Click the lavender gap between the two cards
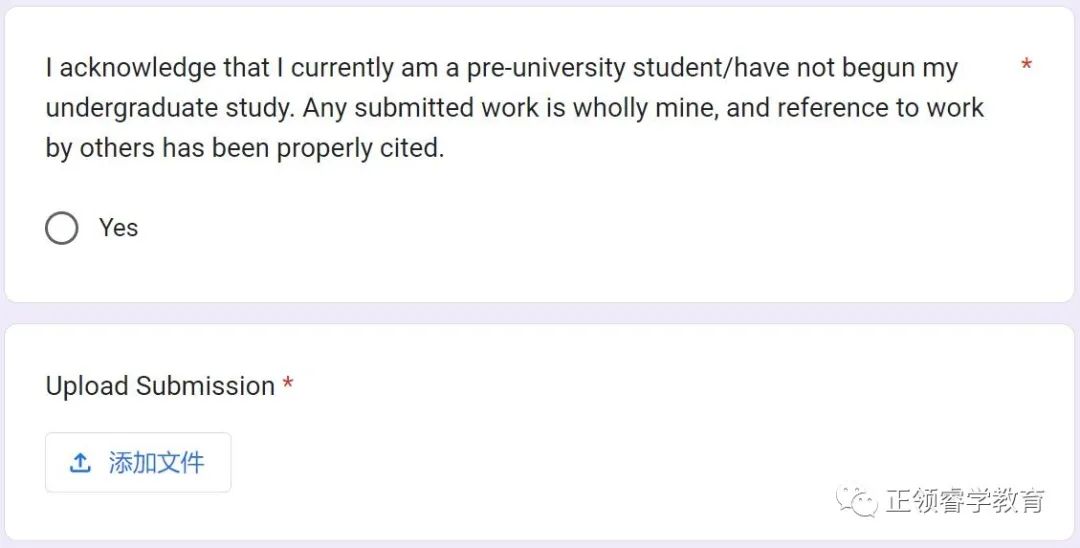The image size is (1080, 548). coord(540,313)
